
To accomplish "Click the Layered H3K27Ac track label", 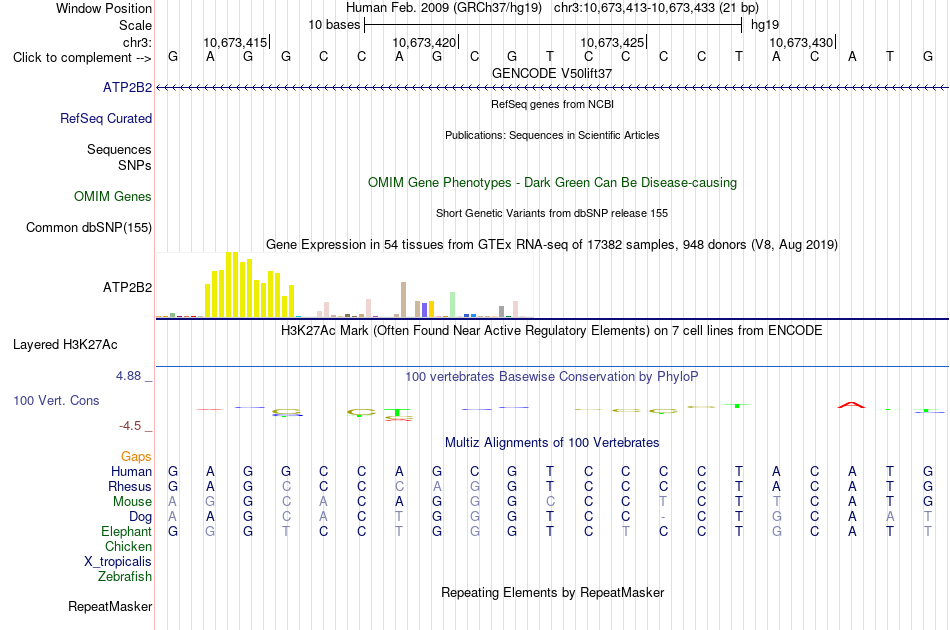I will [65, 344].
